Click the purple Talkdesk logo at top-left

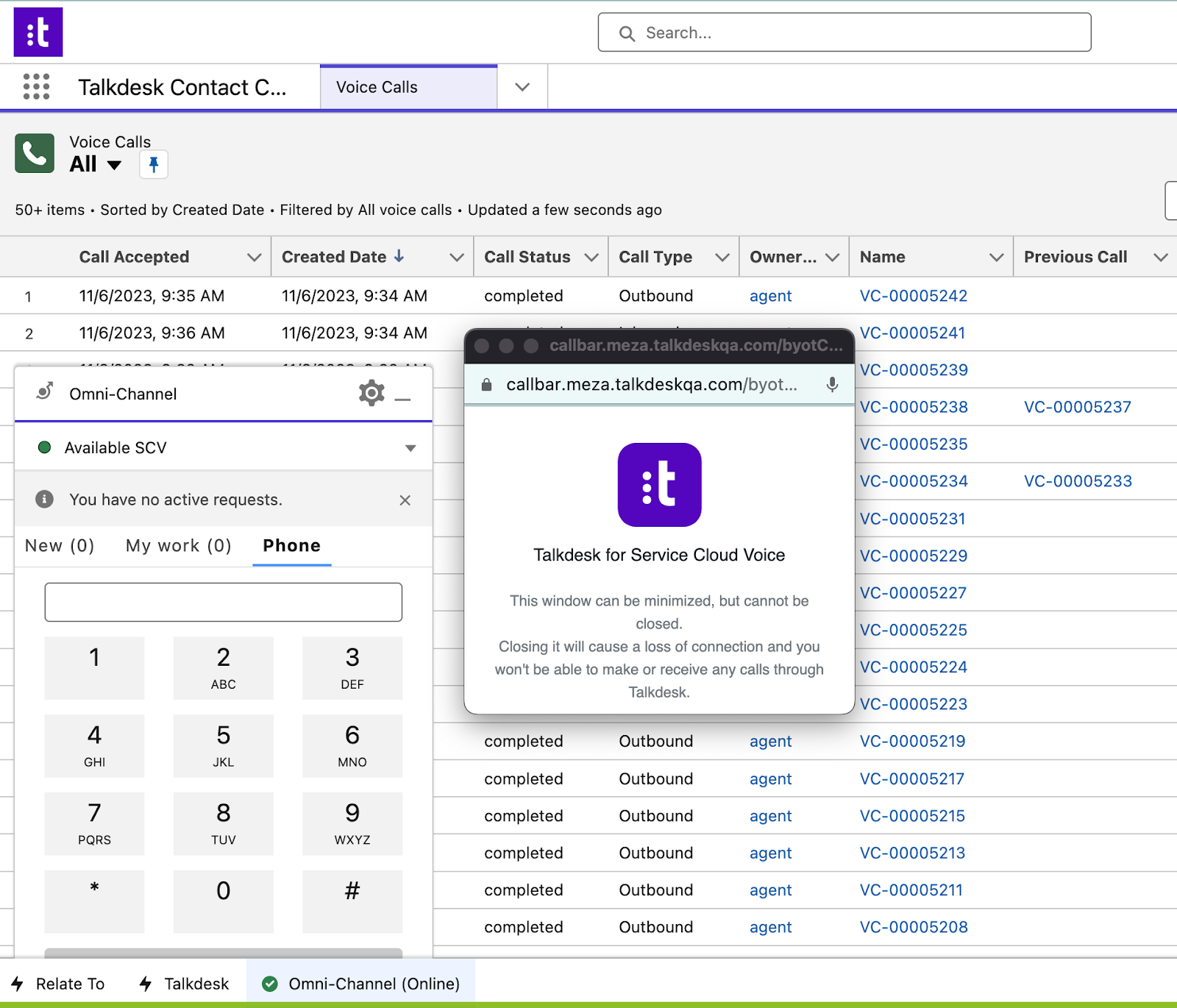pos(38,32)
